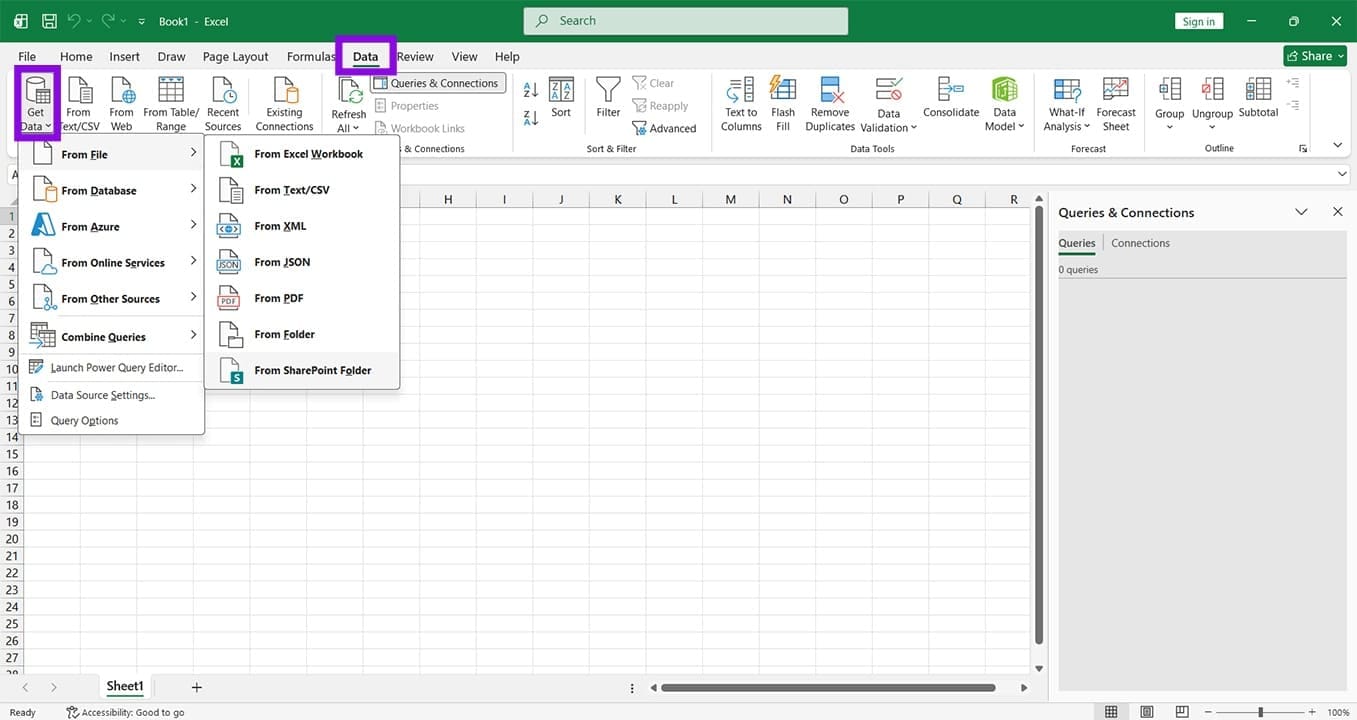The height and width of the screenshot is (720, 1357).
Task: Open Query Options
Action: coord(112,421)
